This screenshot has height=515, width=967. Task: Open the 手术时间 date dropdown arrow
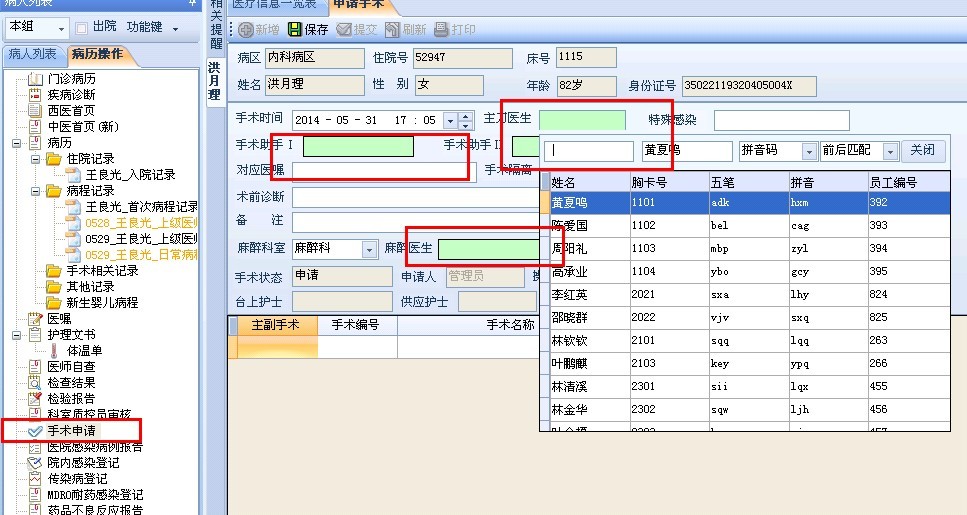tap(451, 120)
